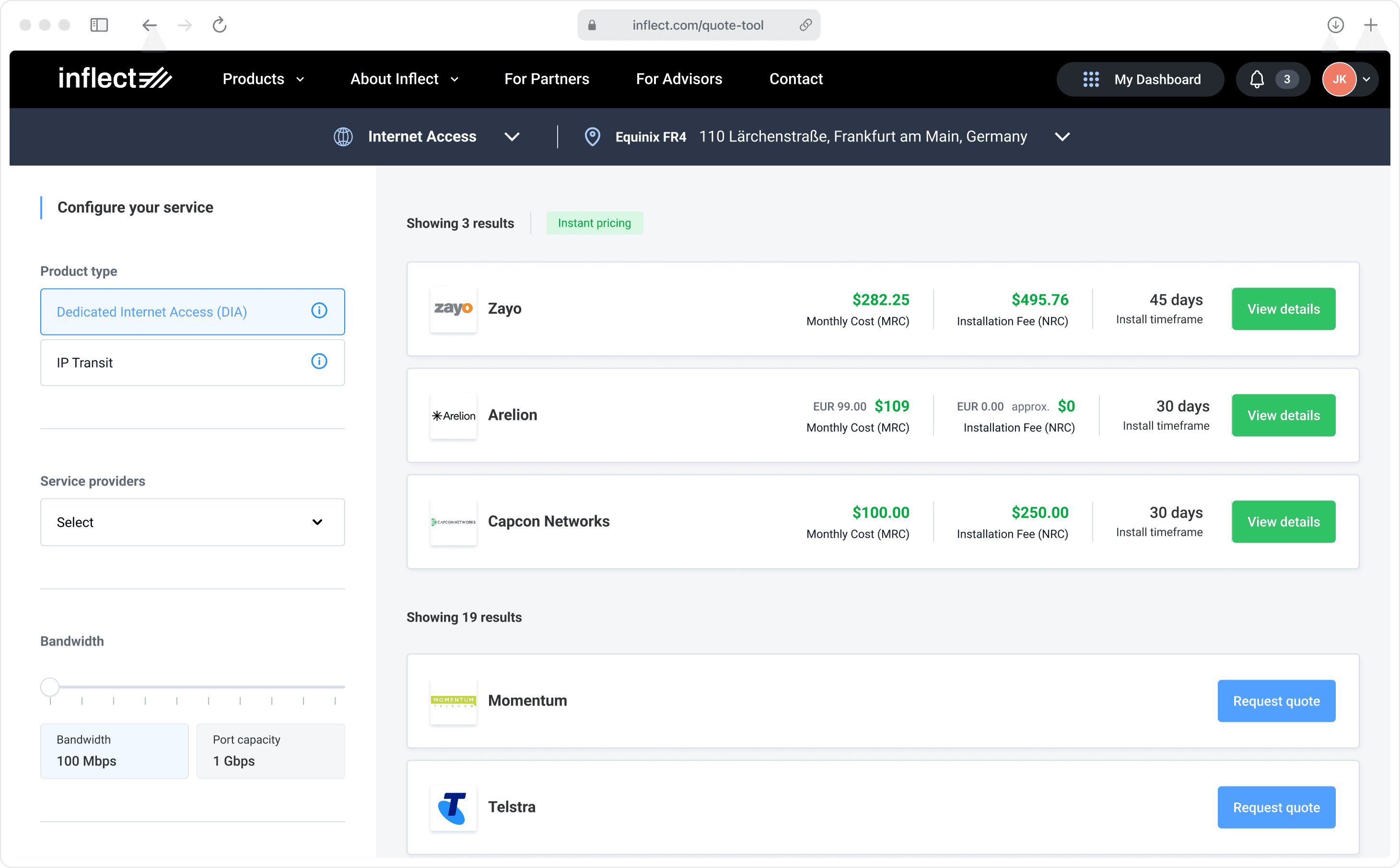Open the Equinix FR4 location dropdown
1400x868 pixels.
[1062, 137]
